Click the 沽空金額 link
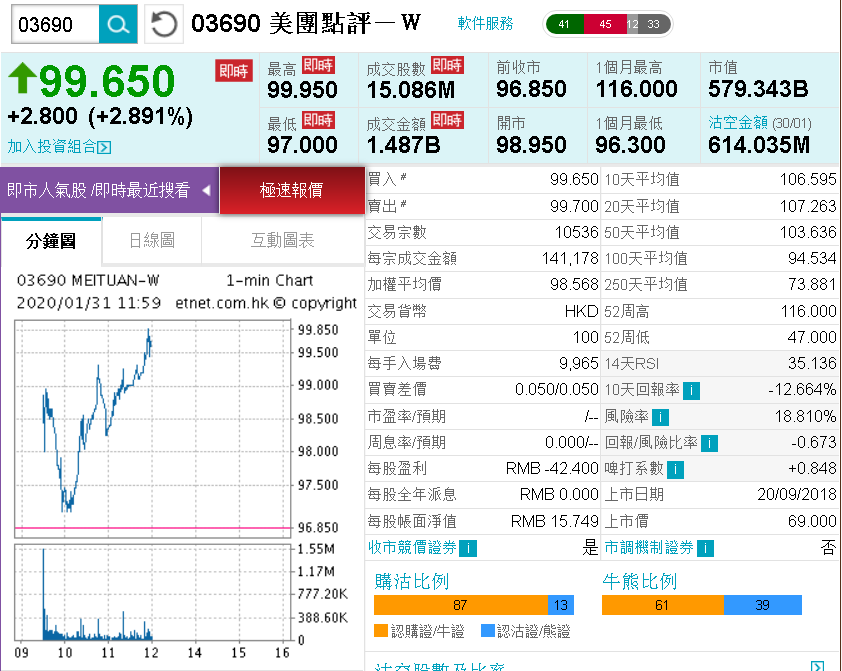The width and height of the screenshot is (842, 671). [738, 122]
